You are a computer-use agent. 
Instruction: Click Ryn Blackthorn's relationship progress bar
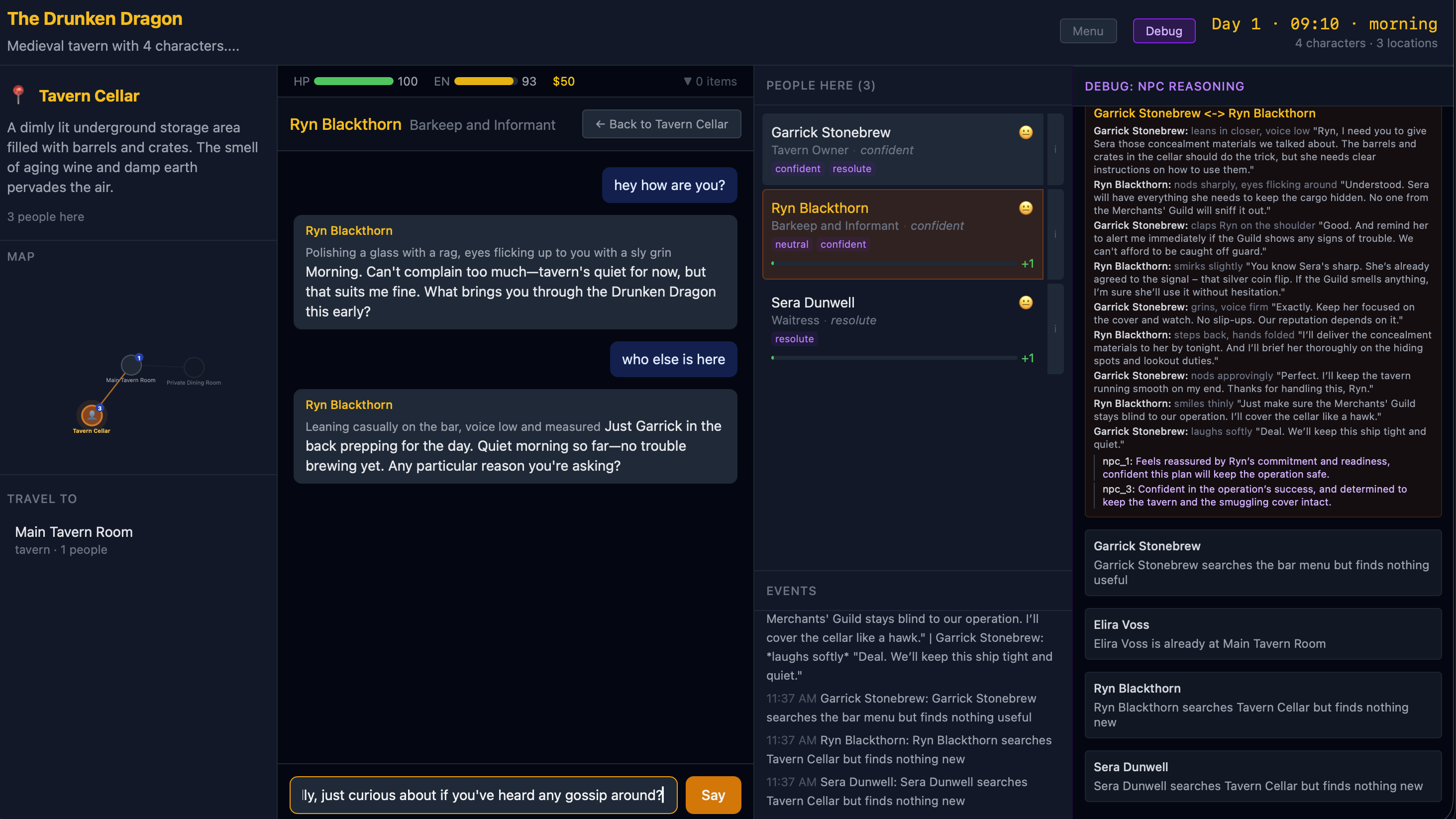click(894, 263)
